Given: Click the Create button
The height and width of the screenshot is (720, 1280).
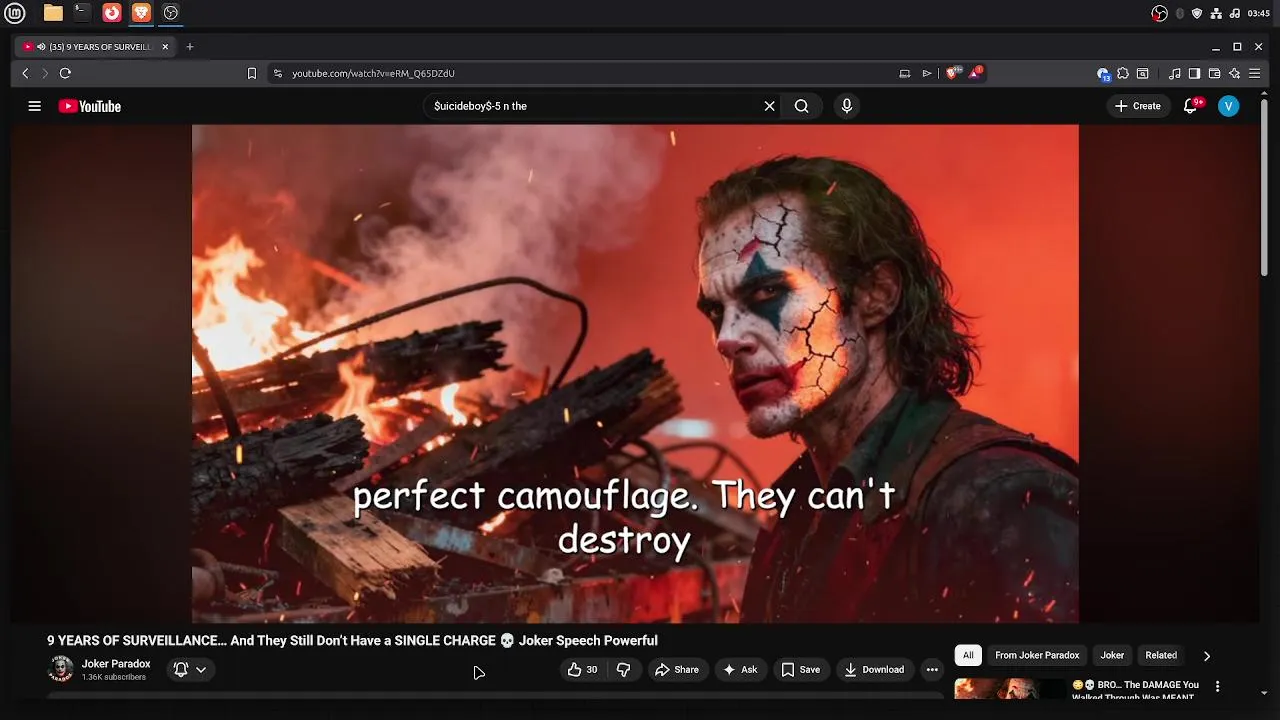Looking at the screenshot, I should pyautogui.click(x=1138, y=106).
